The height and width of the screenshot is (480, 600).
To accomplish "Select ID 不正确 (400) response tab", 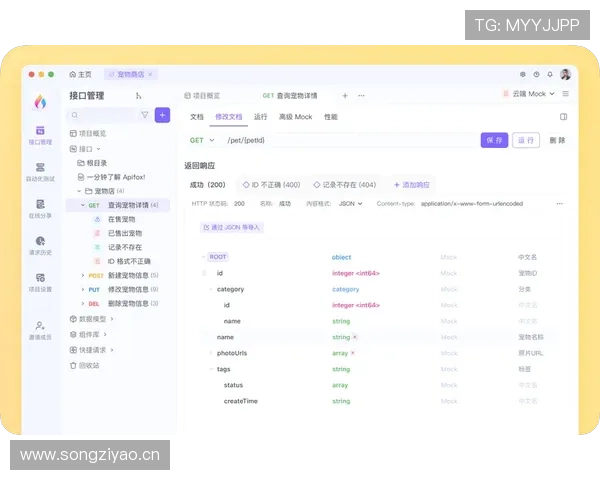I will pos(271,185).
